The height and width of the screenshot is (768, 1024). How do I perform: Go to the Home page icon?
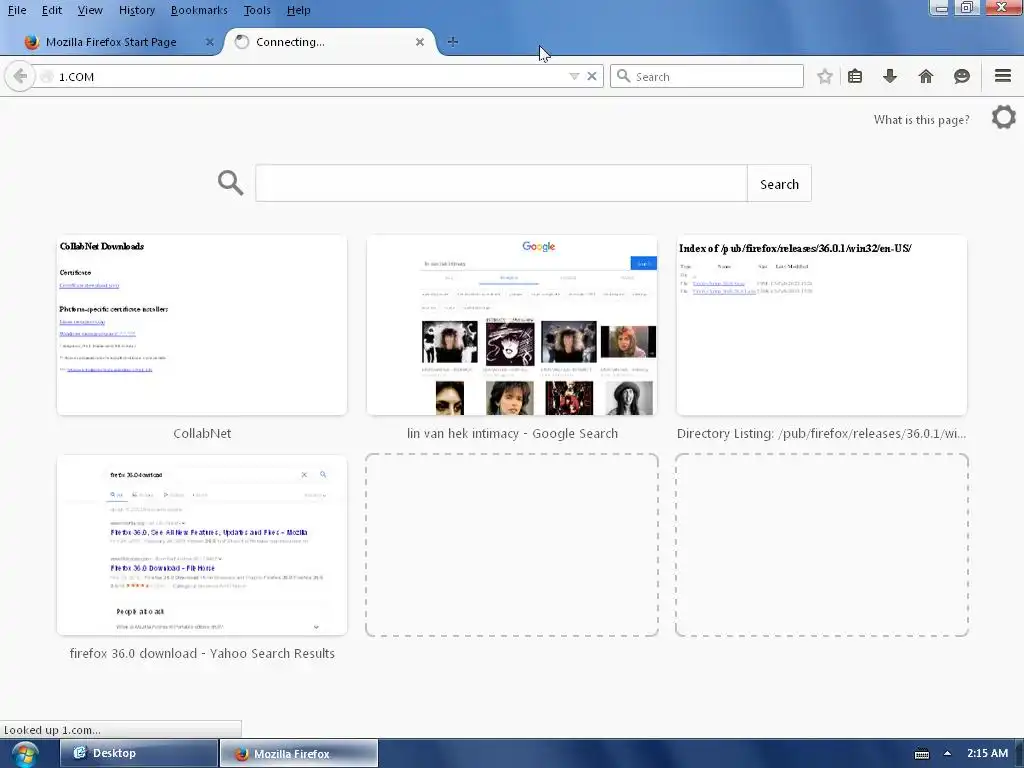tap(925, 76)
